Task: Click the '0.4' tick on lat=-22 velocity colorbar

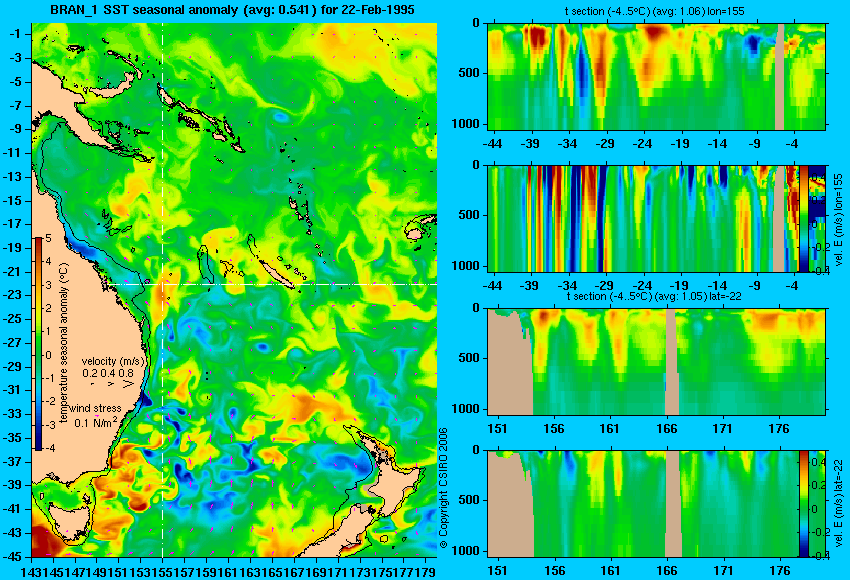Action: (x=818, y=462)
